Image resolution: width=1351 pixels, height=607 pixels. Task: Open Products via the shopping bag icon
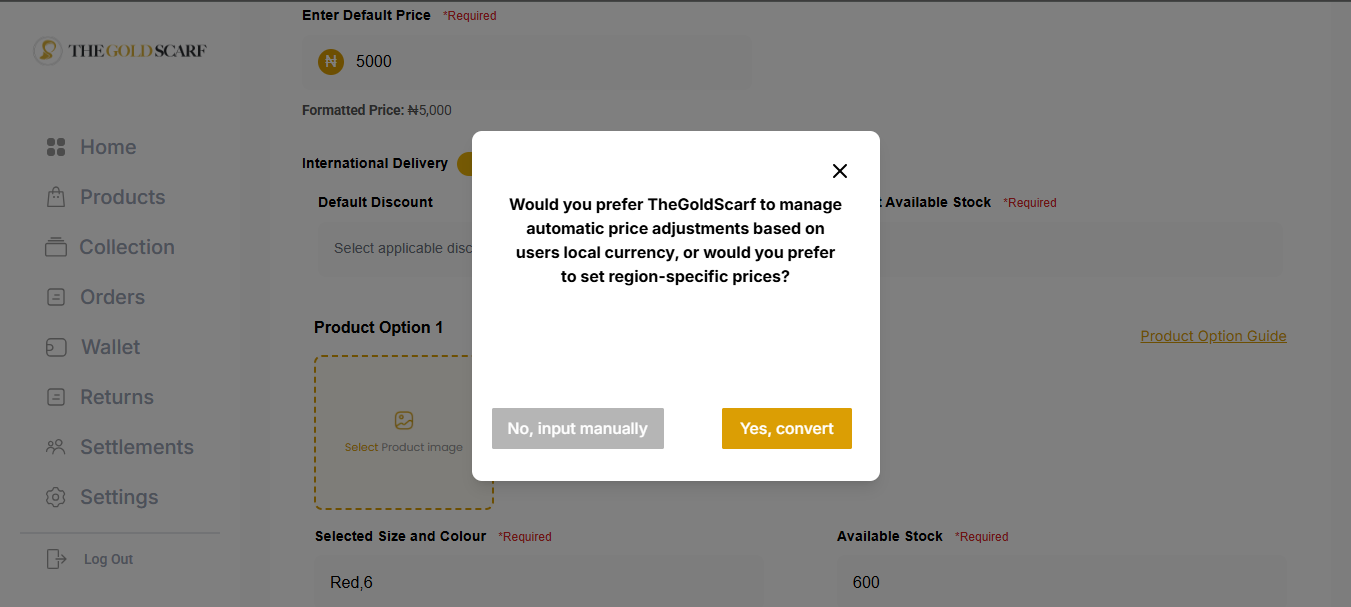56,197
